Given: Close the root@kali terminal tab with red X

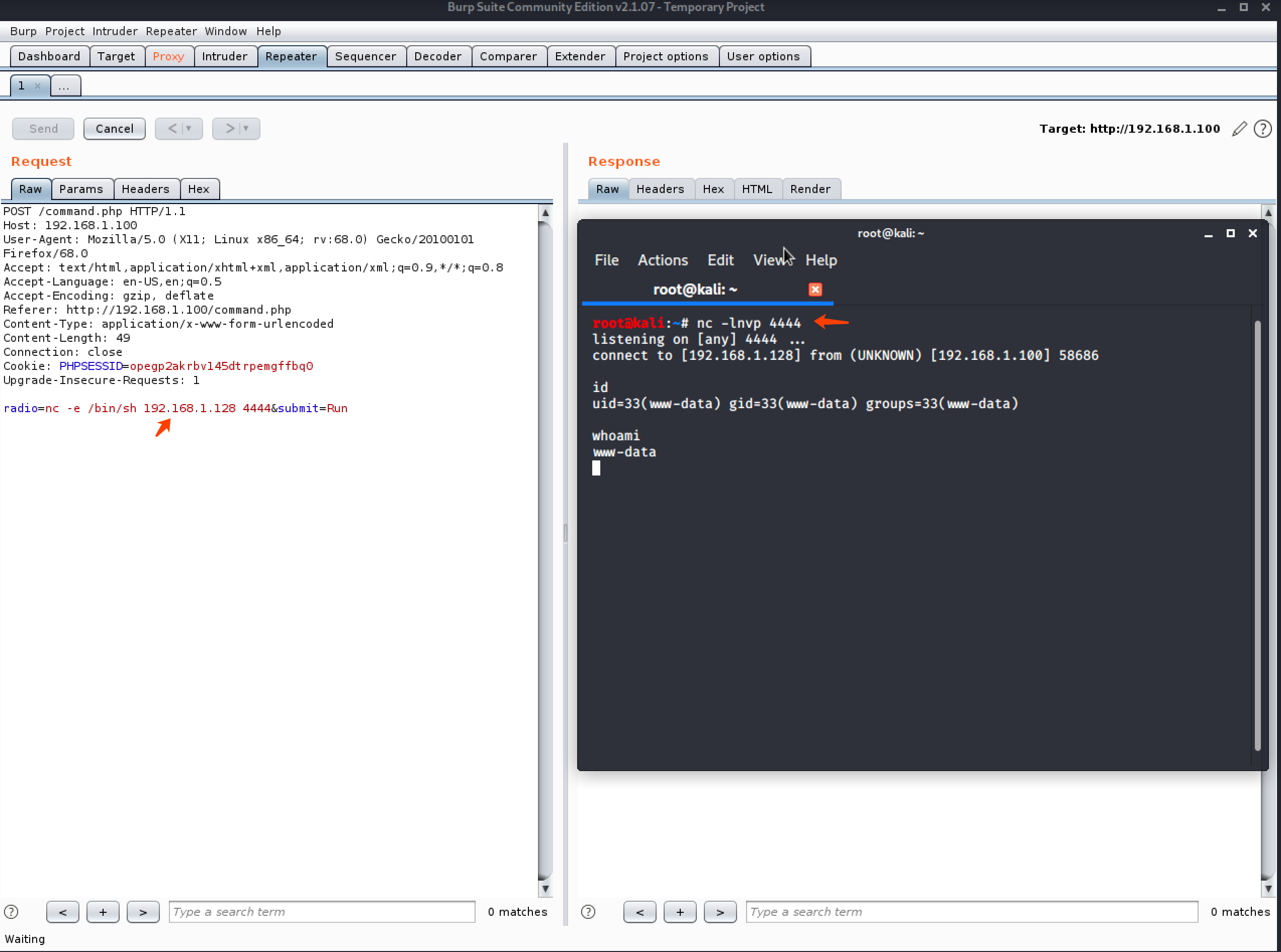Looking at the screenshot, I should coord(815,290).
